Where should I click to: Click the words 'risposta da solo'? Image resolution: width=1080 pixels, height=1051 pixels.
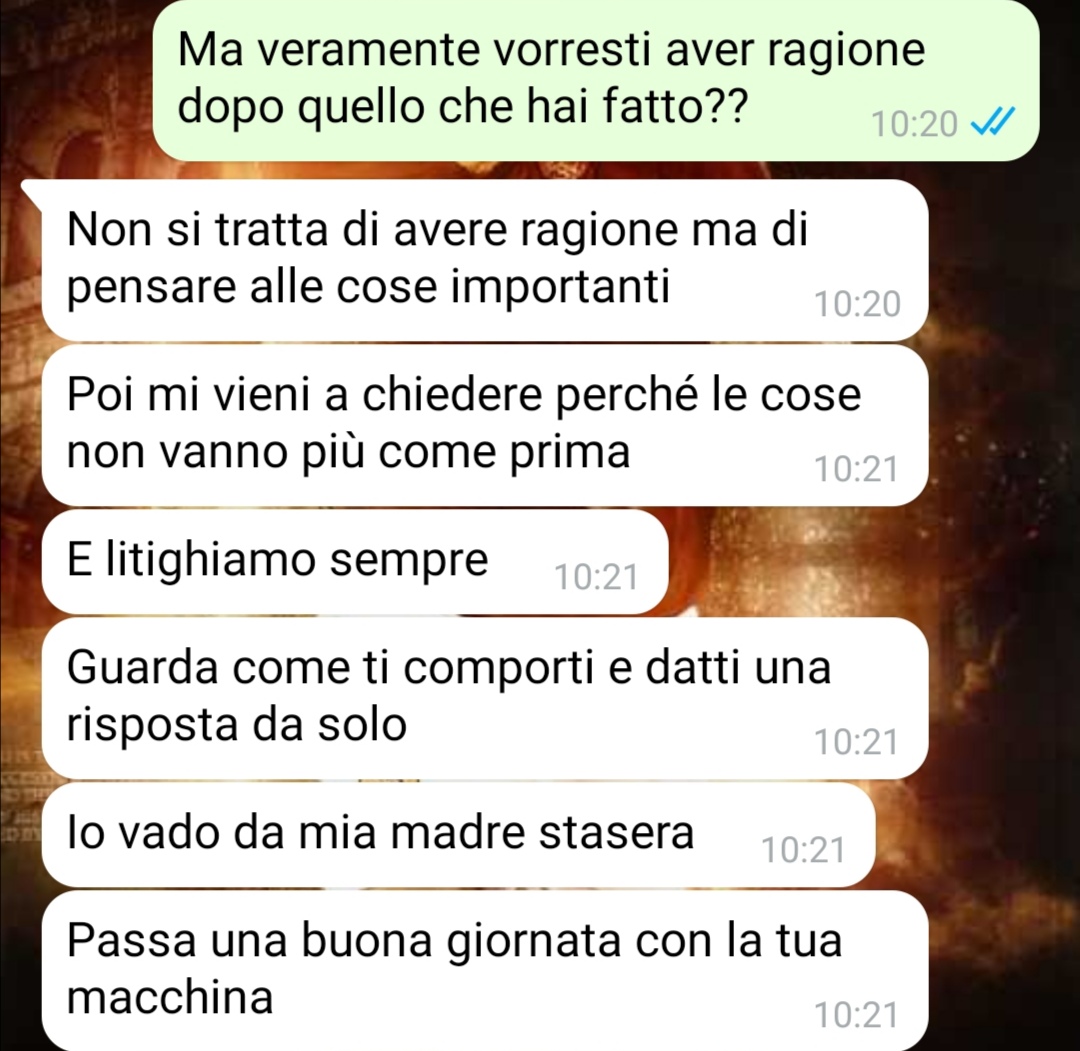(236, 725)
